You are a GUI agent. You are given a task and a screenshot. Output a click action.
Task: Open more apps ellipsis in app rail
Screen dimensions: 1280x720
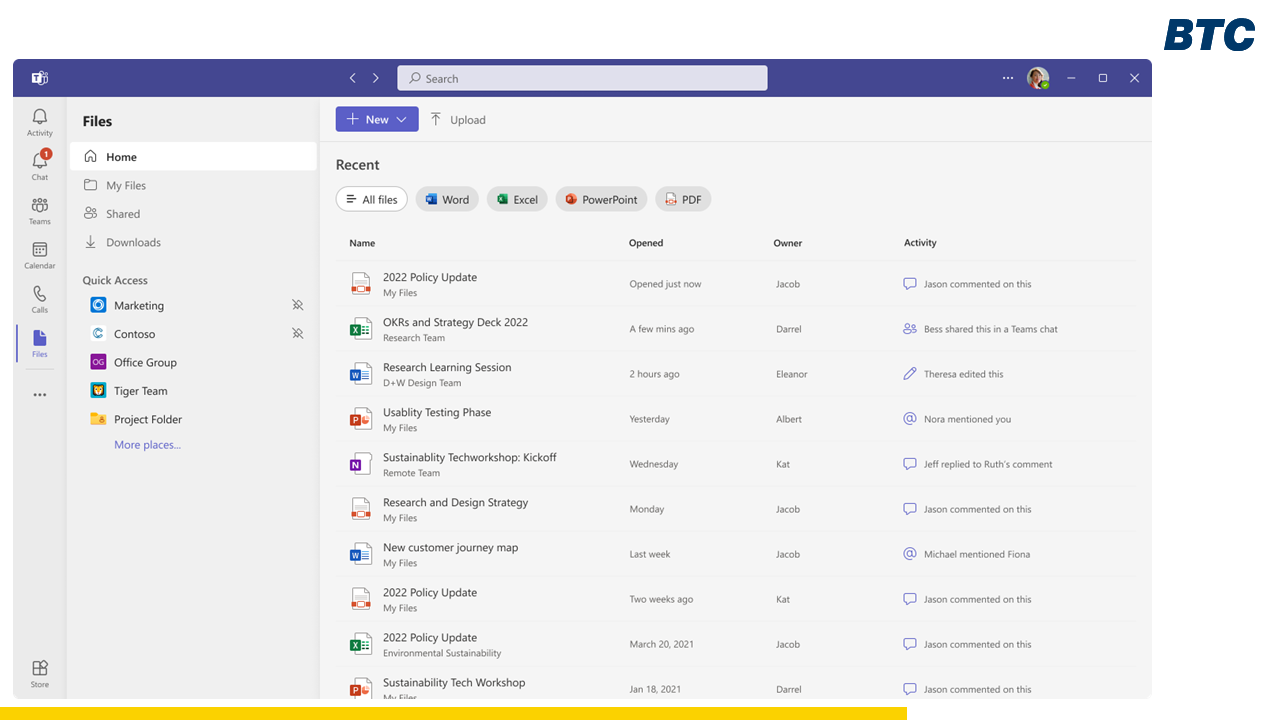point(40,395)
